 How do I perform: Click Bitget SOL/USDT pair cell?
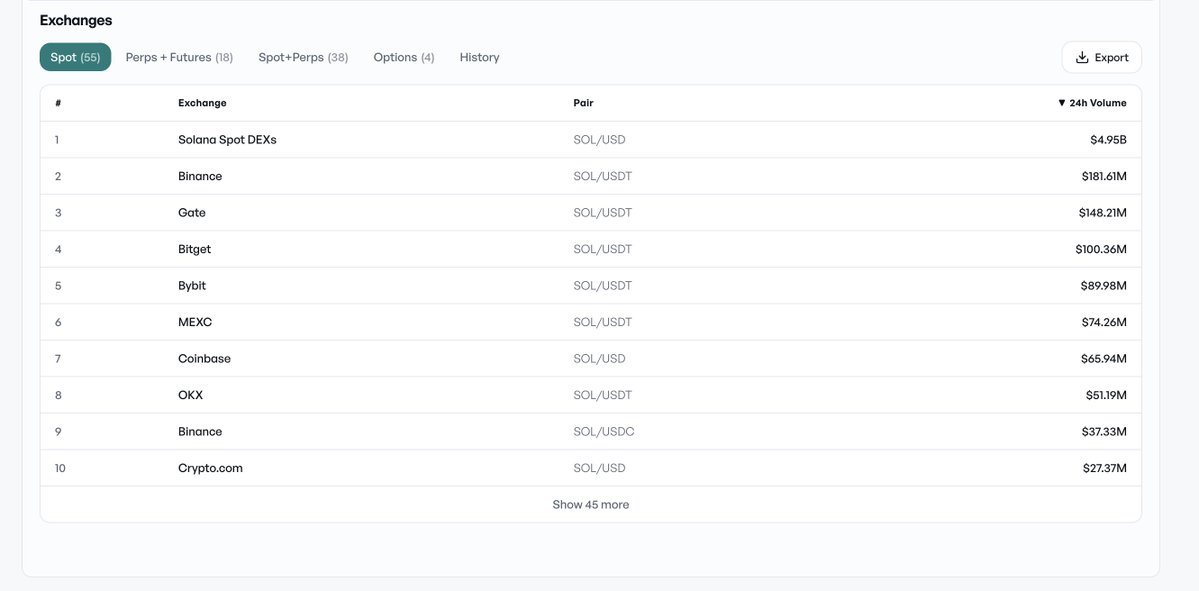point(603,249)
